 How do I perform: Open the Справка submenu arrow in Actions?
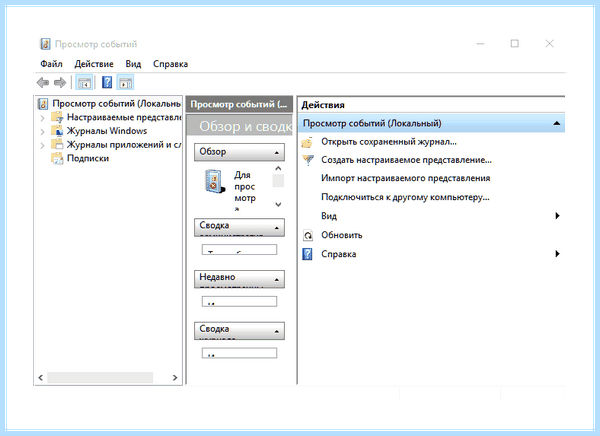[558, 253]
